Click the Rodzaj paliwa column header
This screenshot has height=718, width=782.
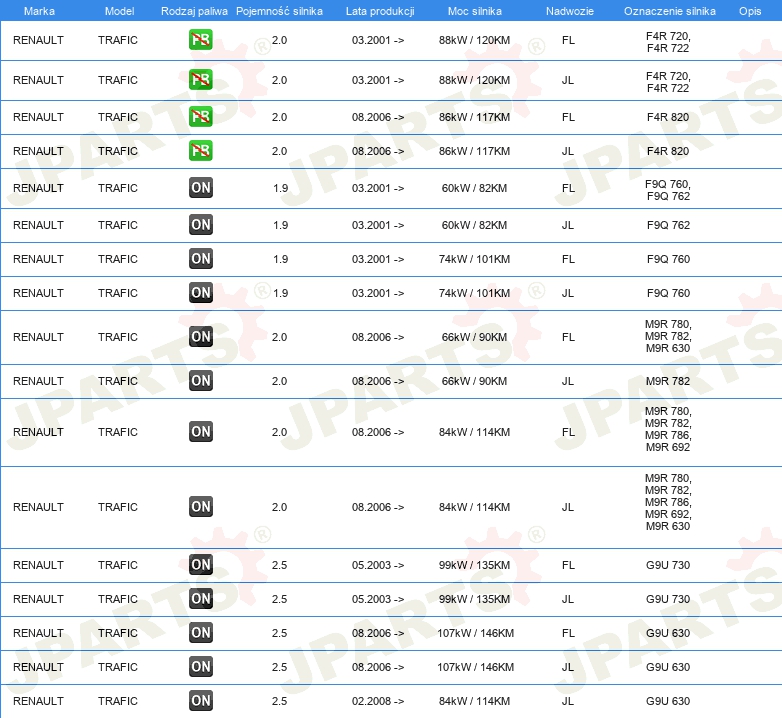point(194,10)
